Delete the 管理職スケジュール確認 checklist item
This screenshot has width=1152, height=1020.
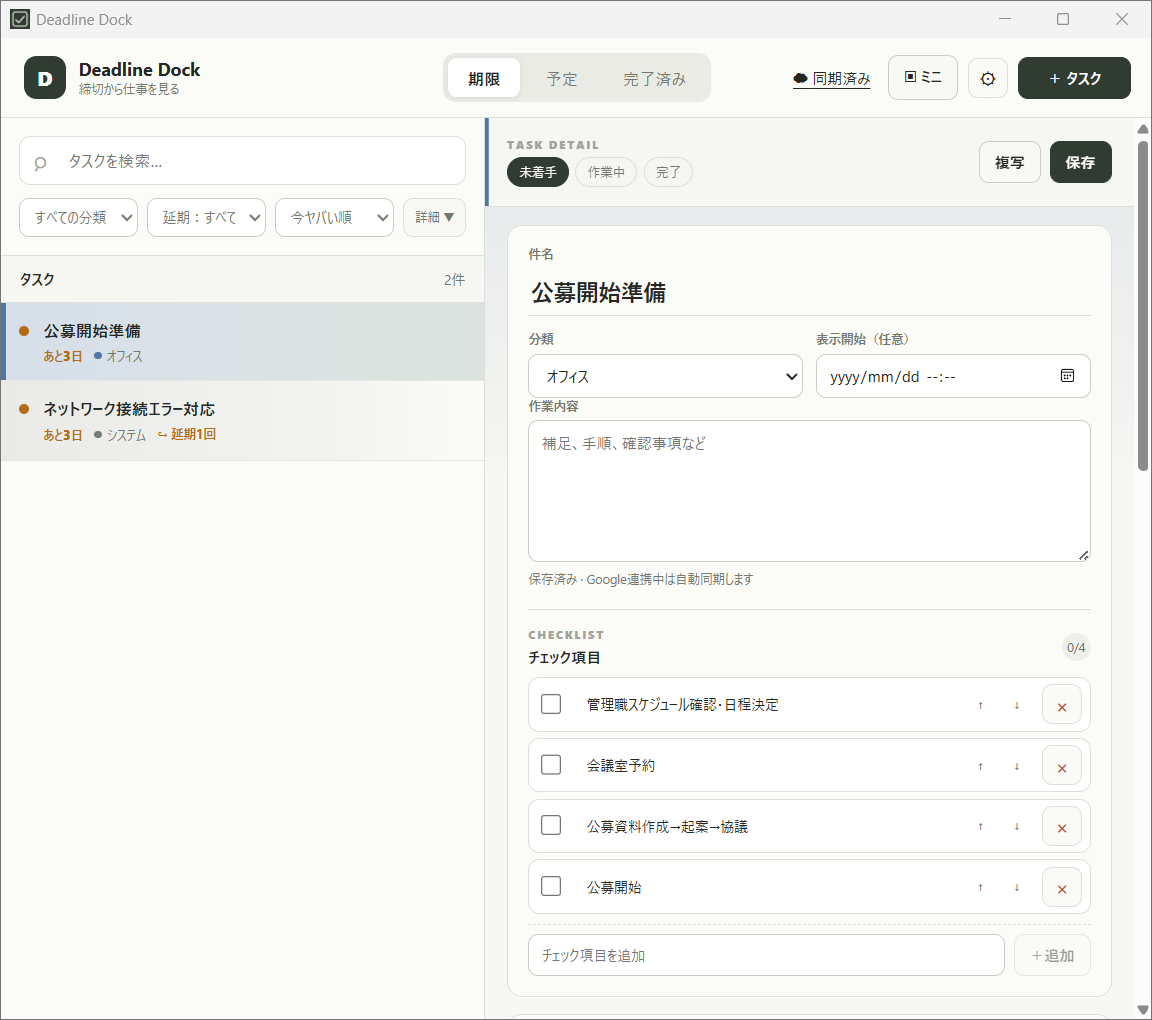pos(1062,705)
